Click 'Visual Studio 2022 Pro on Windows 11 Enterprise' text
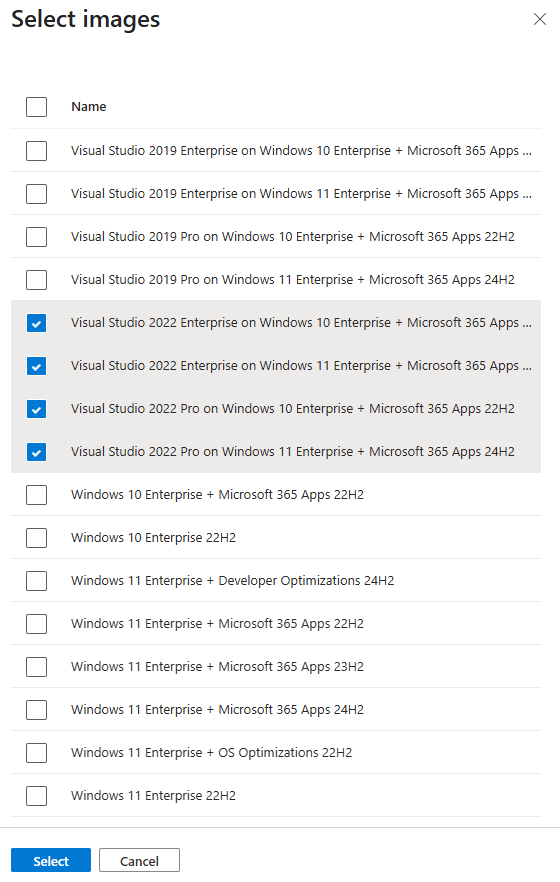Screen dimensions: 560x882 (x=212, y=452)
